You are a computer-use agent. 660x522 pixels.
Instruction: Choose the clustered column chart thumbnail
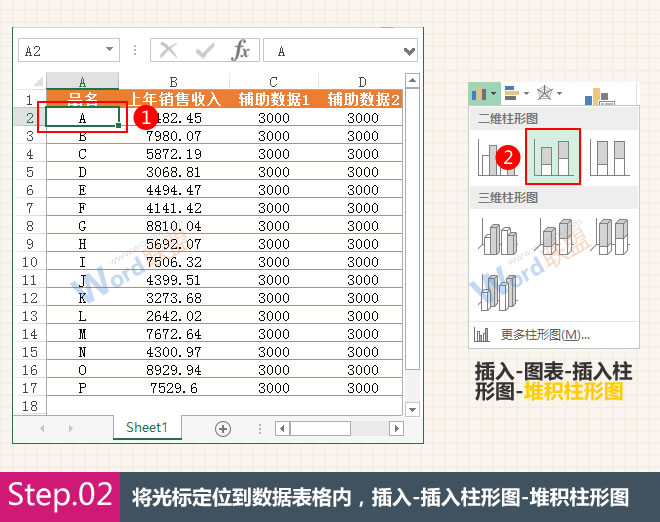pyautogui.click(x=497, y=157)
